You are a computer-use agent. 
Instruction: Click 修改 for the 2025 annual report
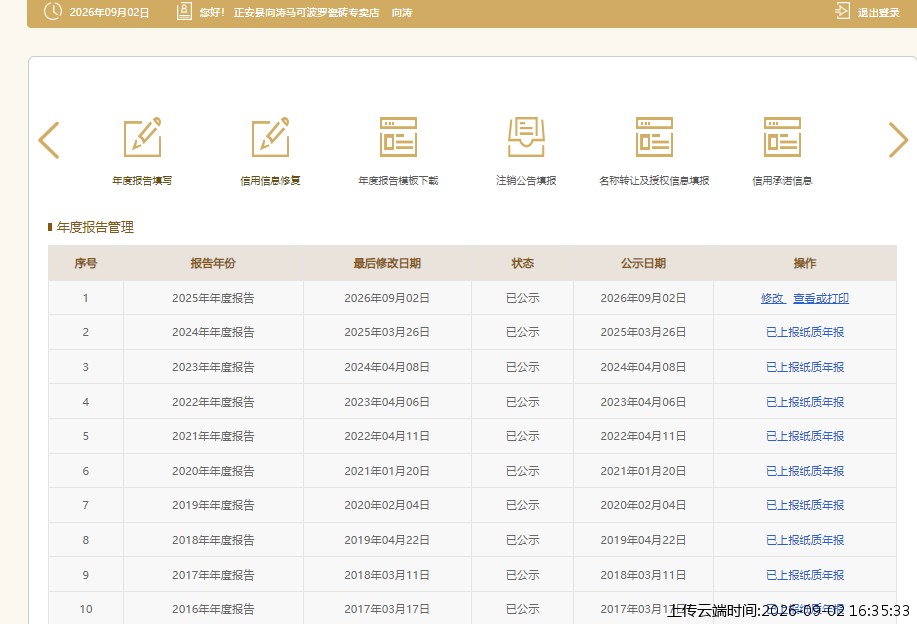coord(773,298)
